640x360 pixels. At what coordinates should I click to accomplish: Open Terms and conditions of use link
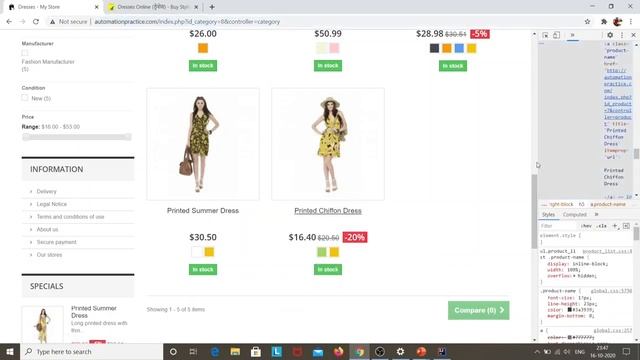[70, 217]
